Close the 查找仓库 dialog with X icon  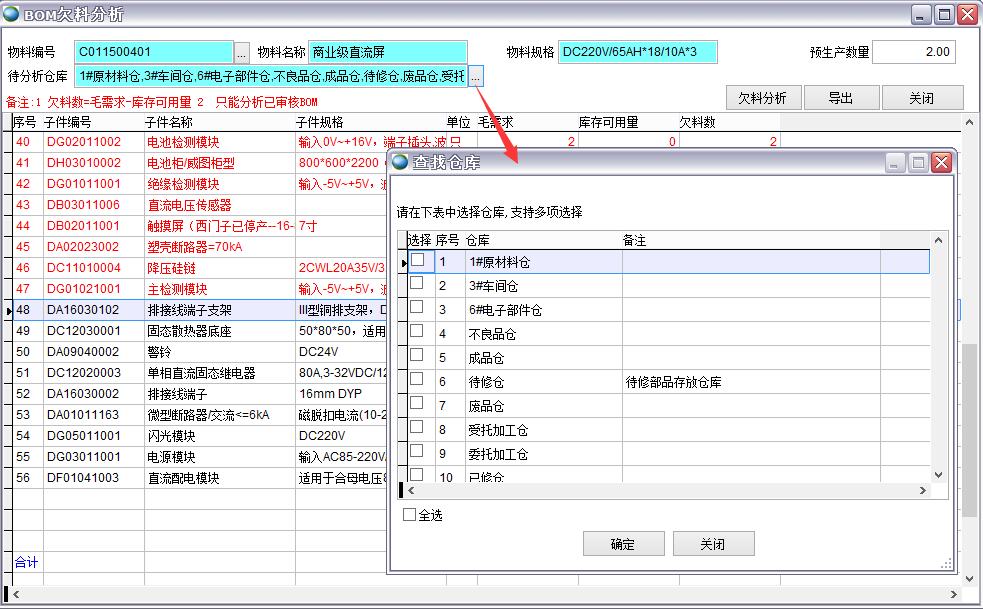pos(941,162)
